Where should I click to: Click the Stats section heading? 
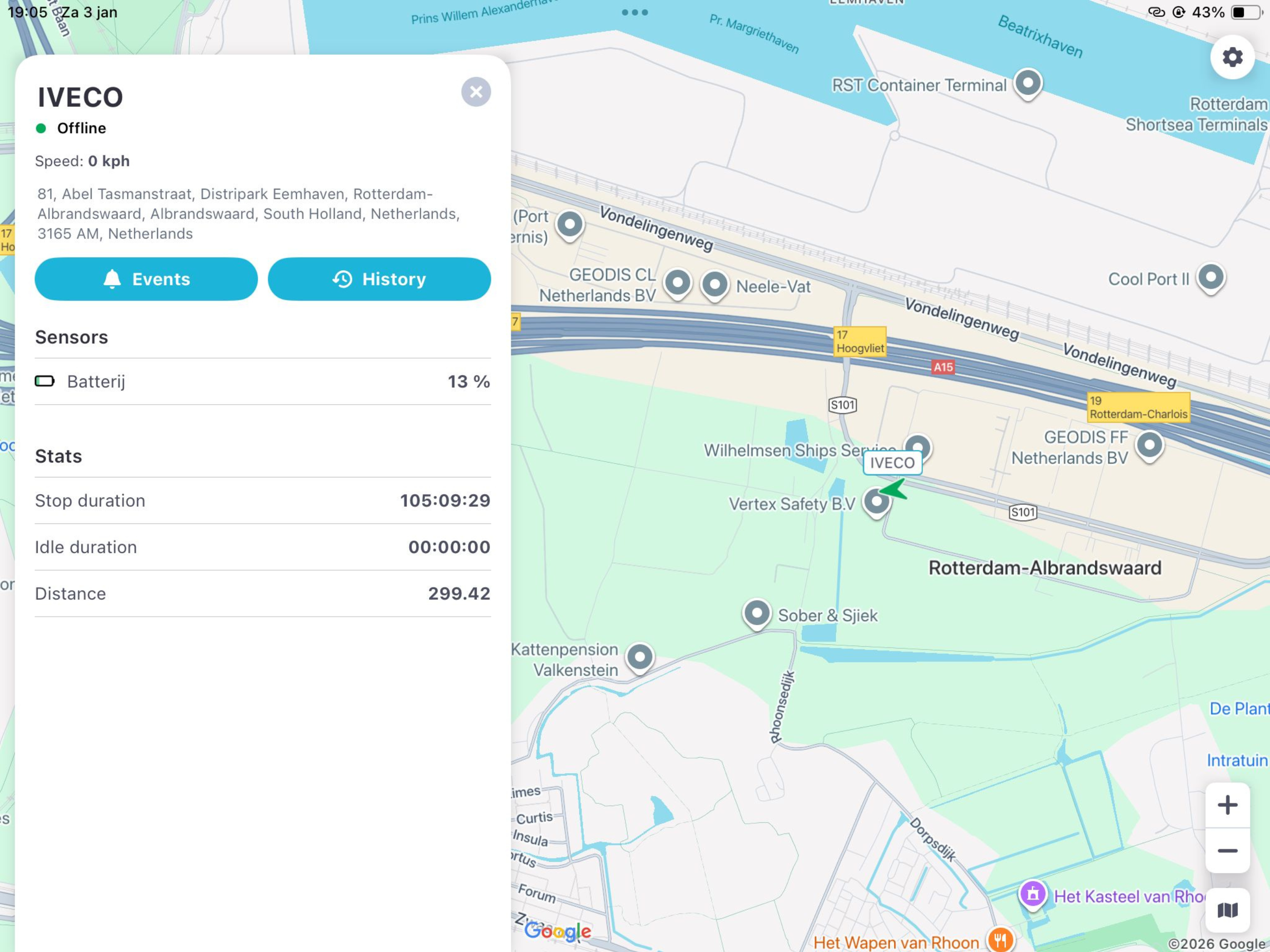(x=59, y=456)
